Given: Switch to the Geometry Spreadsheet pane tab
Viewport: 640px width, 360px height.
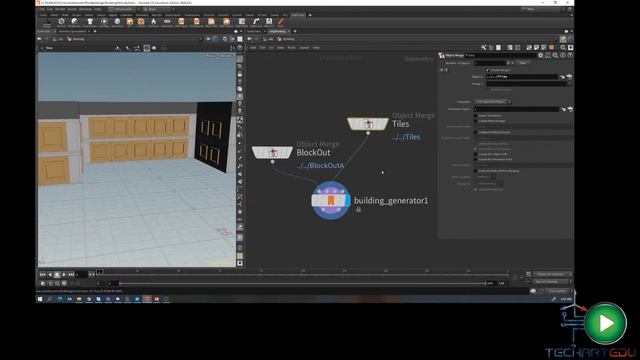Looking at the screenshot, I should 72,31.
